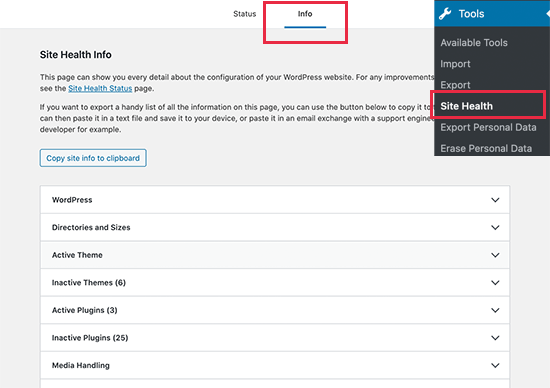
Task: Open Export Personal Data menu item
Action: [488, 127]
